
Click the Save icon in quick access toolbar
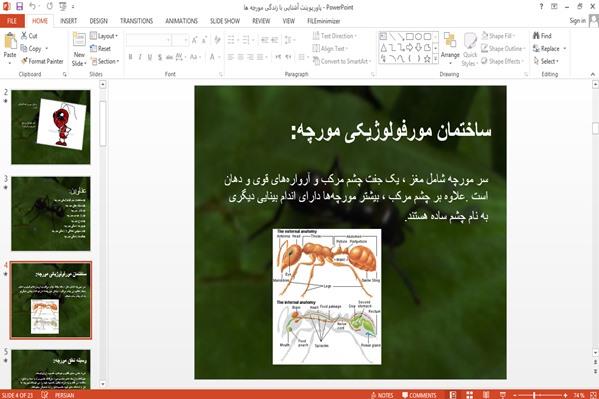tap(19, 6)
